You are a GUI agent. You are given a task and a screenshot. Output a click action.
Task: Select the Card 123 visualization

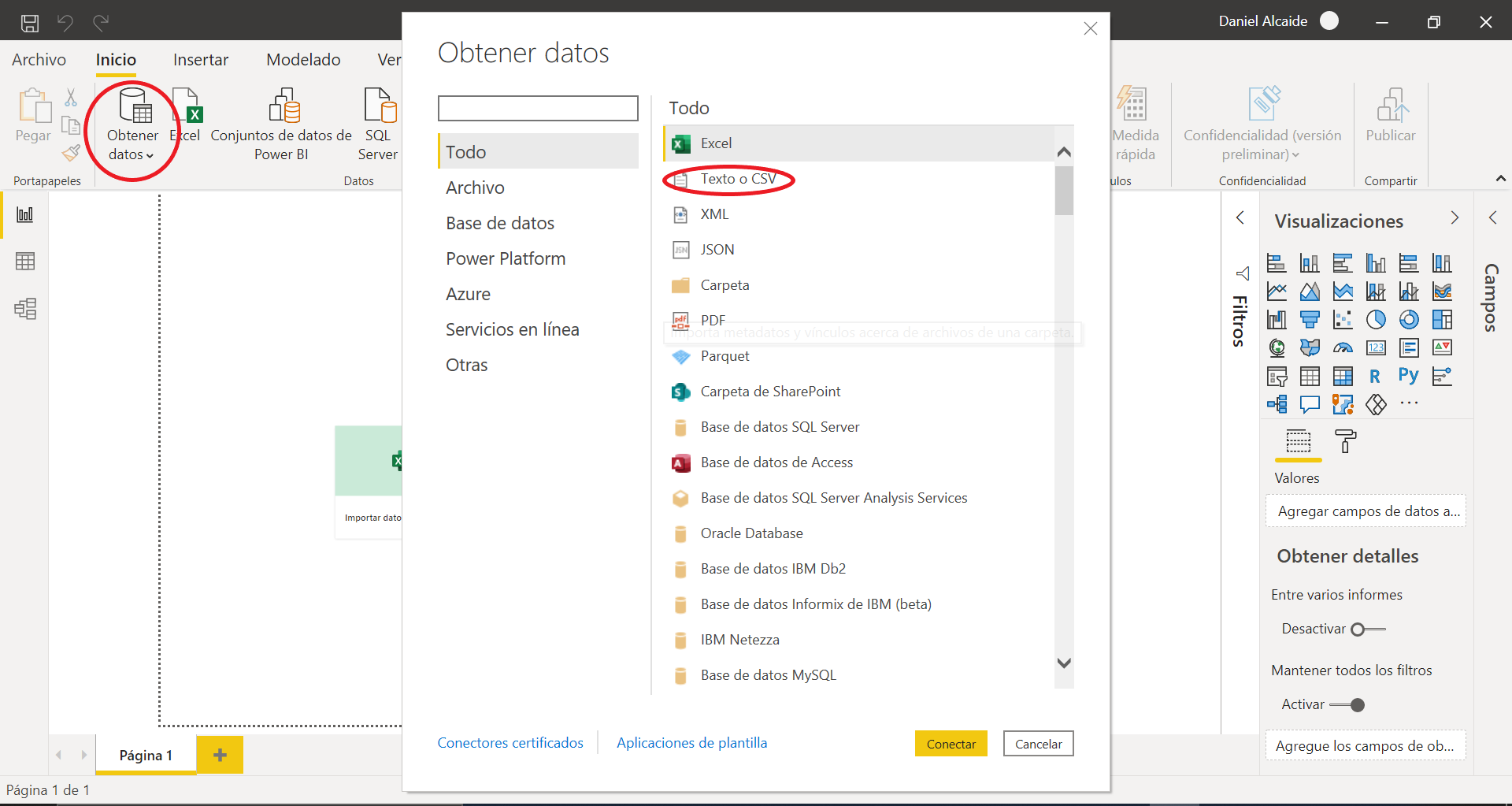coord(1376,347)
